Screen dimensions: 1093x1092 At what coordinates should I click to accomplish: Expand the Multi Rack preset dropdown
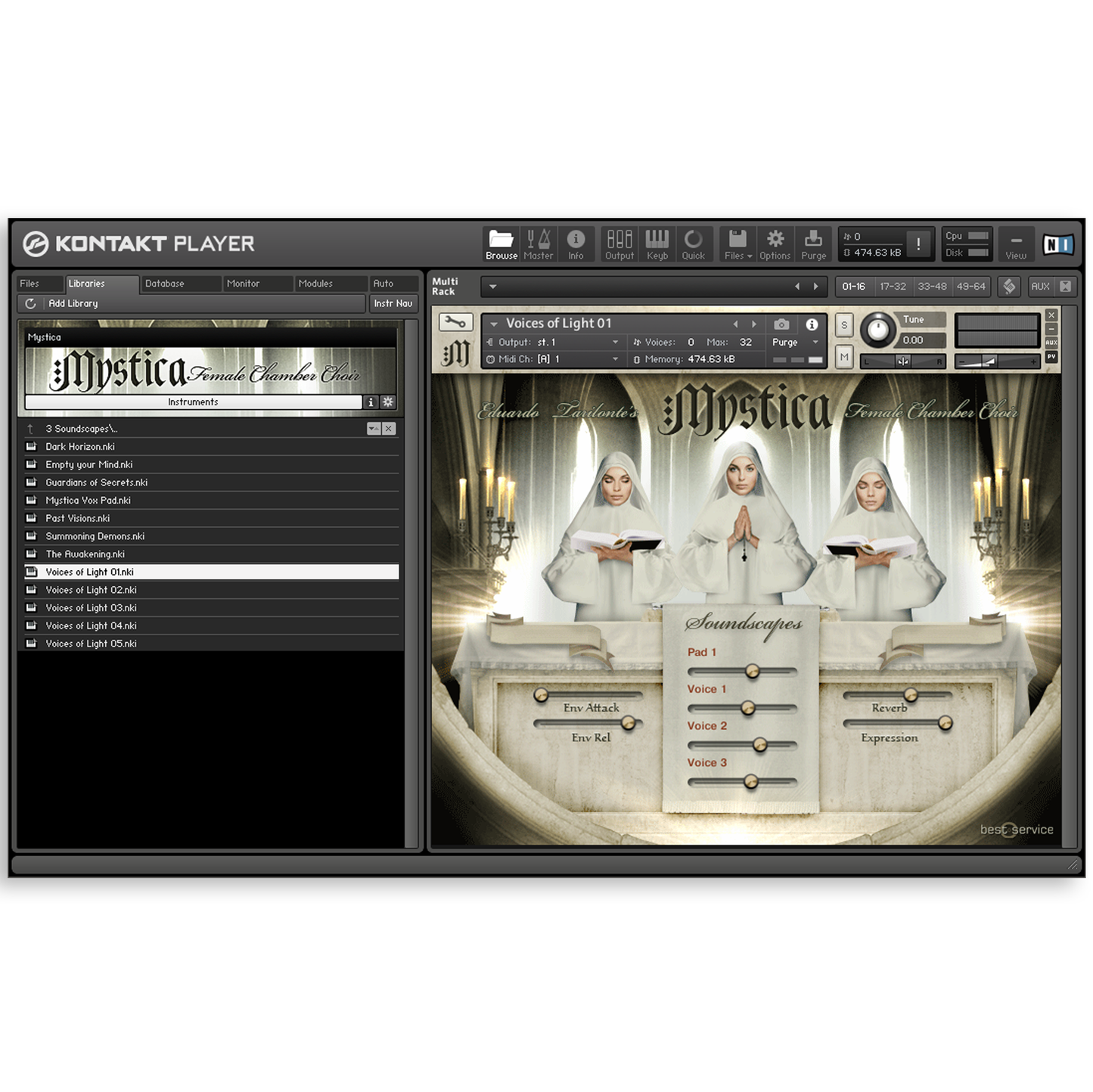pos(493,287)
